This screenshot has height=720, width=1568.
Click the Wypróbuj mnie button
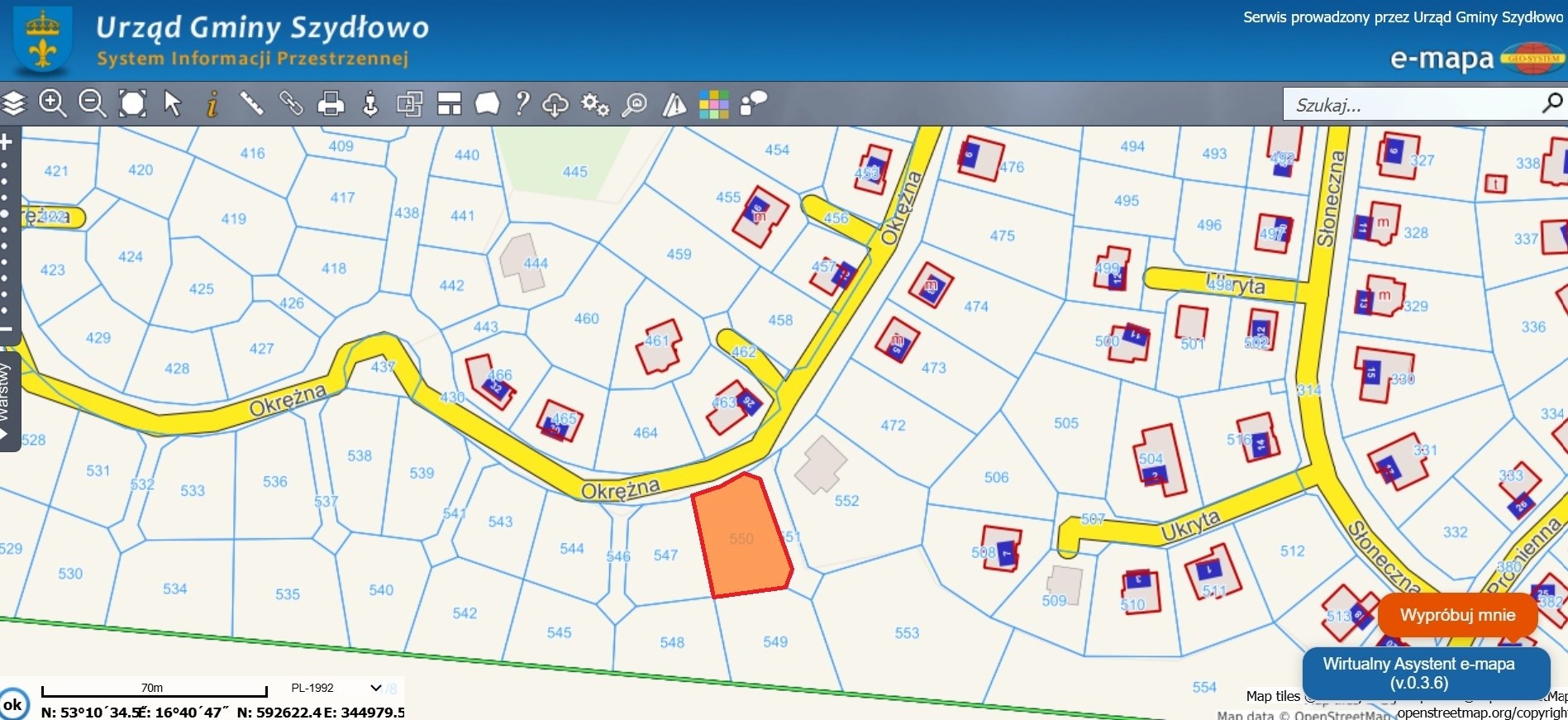1457,615
